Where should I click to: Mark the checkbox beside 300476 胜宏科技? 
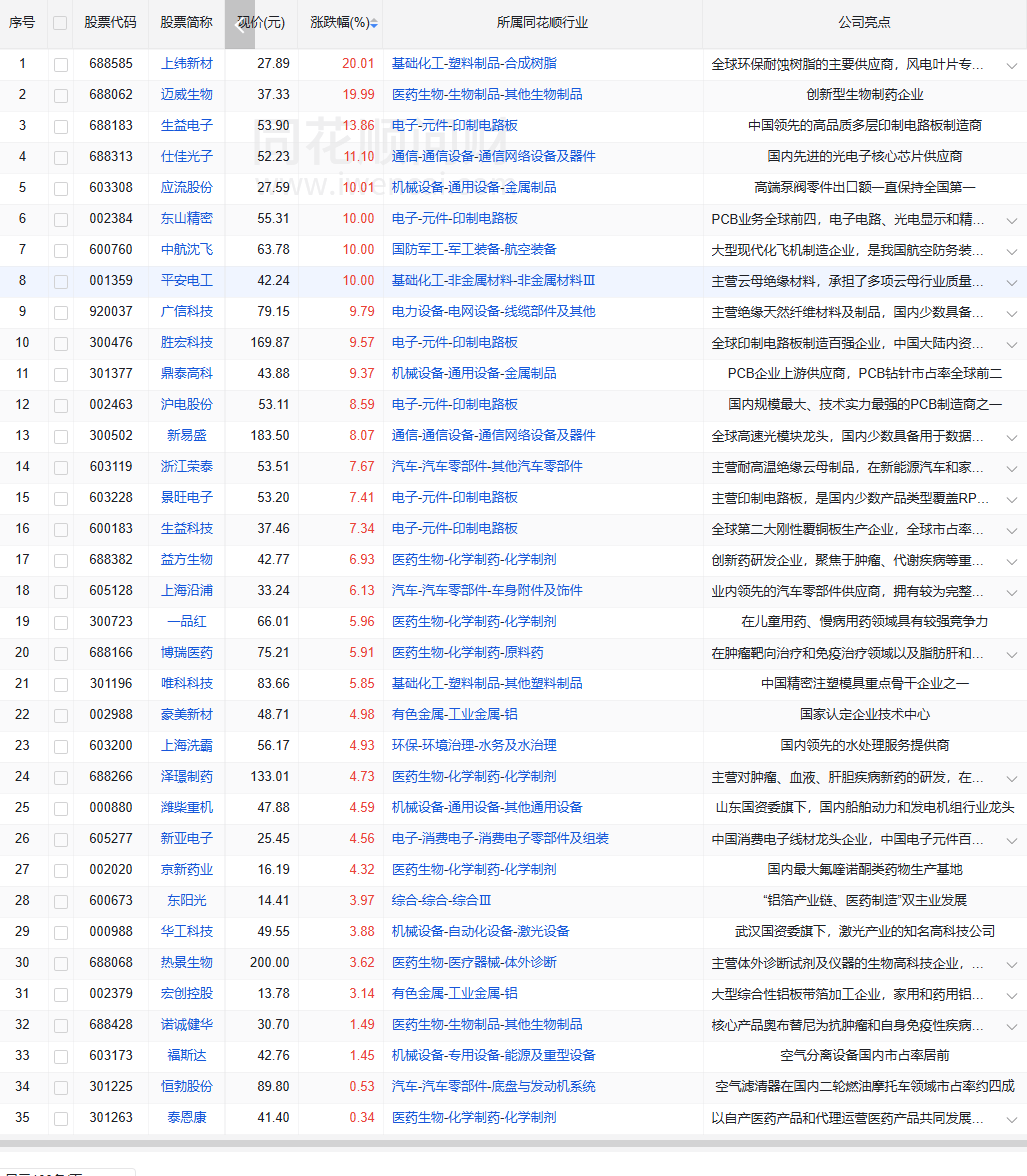pos(61,344)
